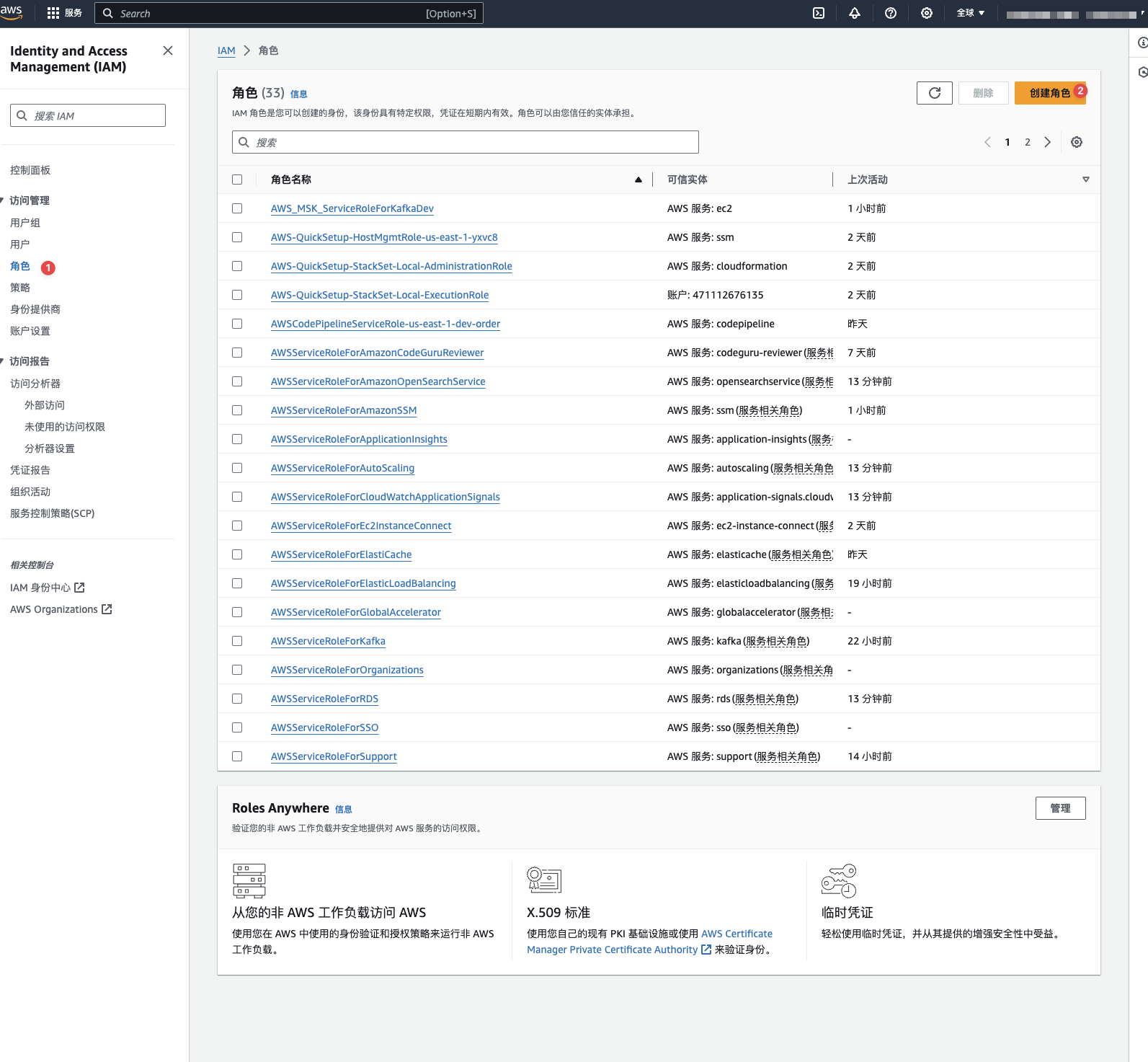
Task: Check AWSServiceRoleForRDS checkbox
Action: tap(237, 699)
